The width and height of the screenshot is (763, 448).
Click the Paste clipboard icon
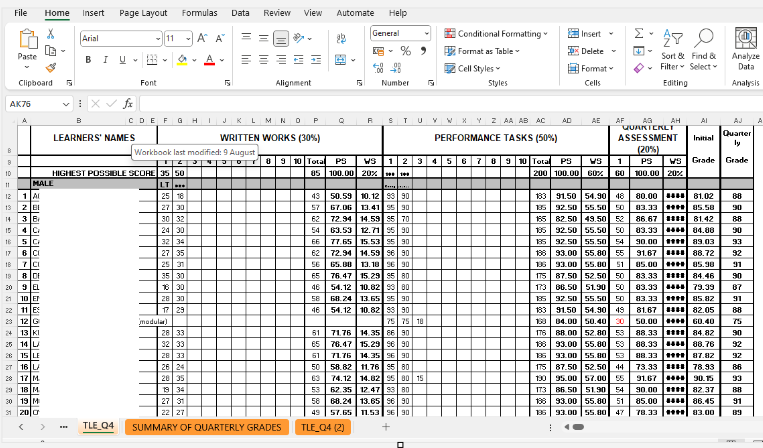pos(27,40)
